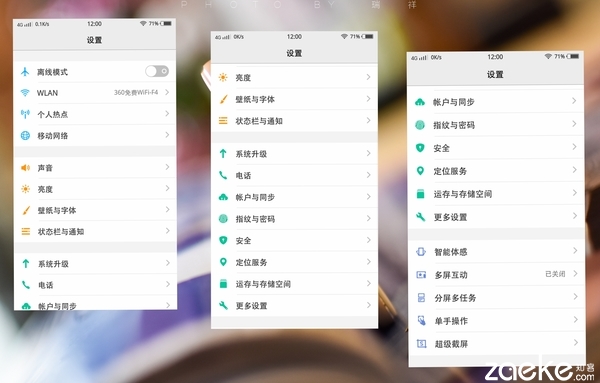600x383 pixels.
Task: Open the 安全 chevron on the right screen
Action: click(574, 147)
